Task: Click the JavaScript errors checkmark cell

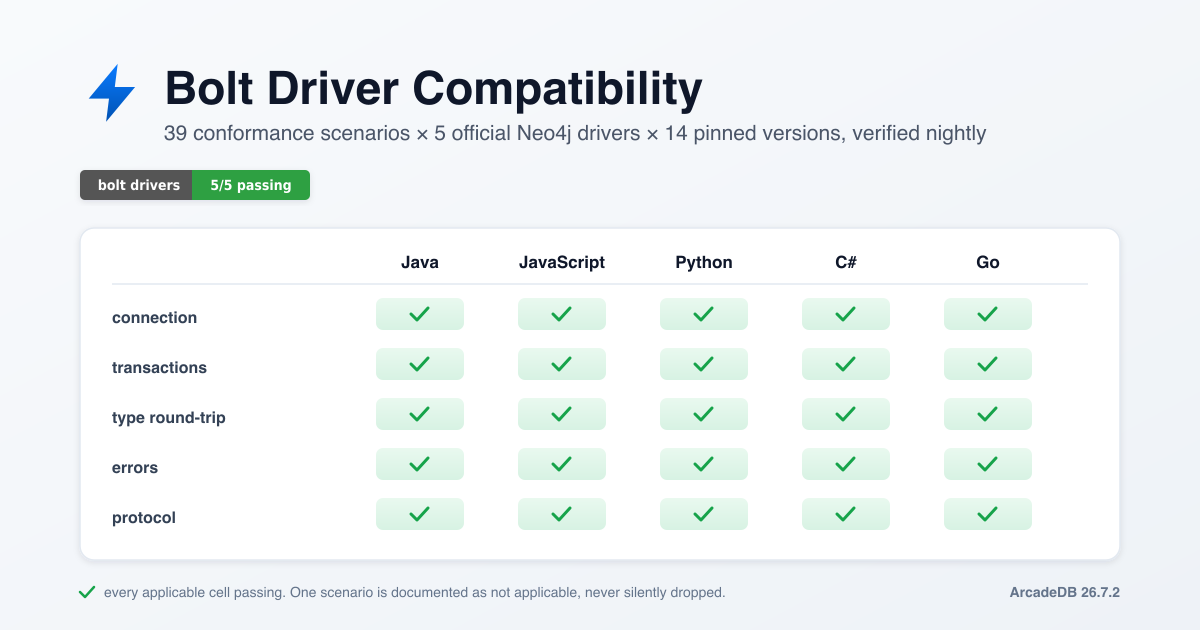Action: pos(562,464)
